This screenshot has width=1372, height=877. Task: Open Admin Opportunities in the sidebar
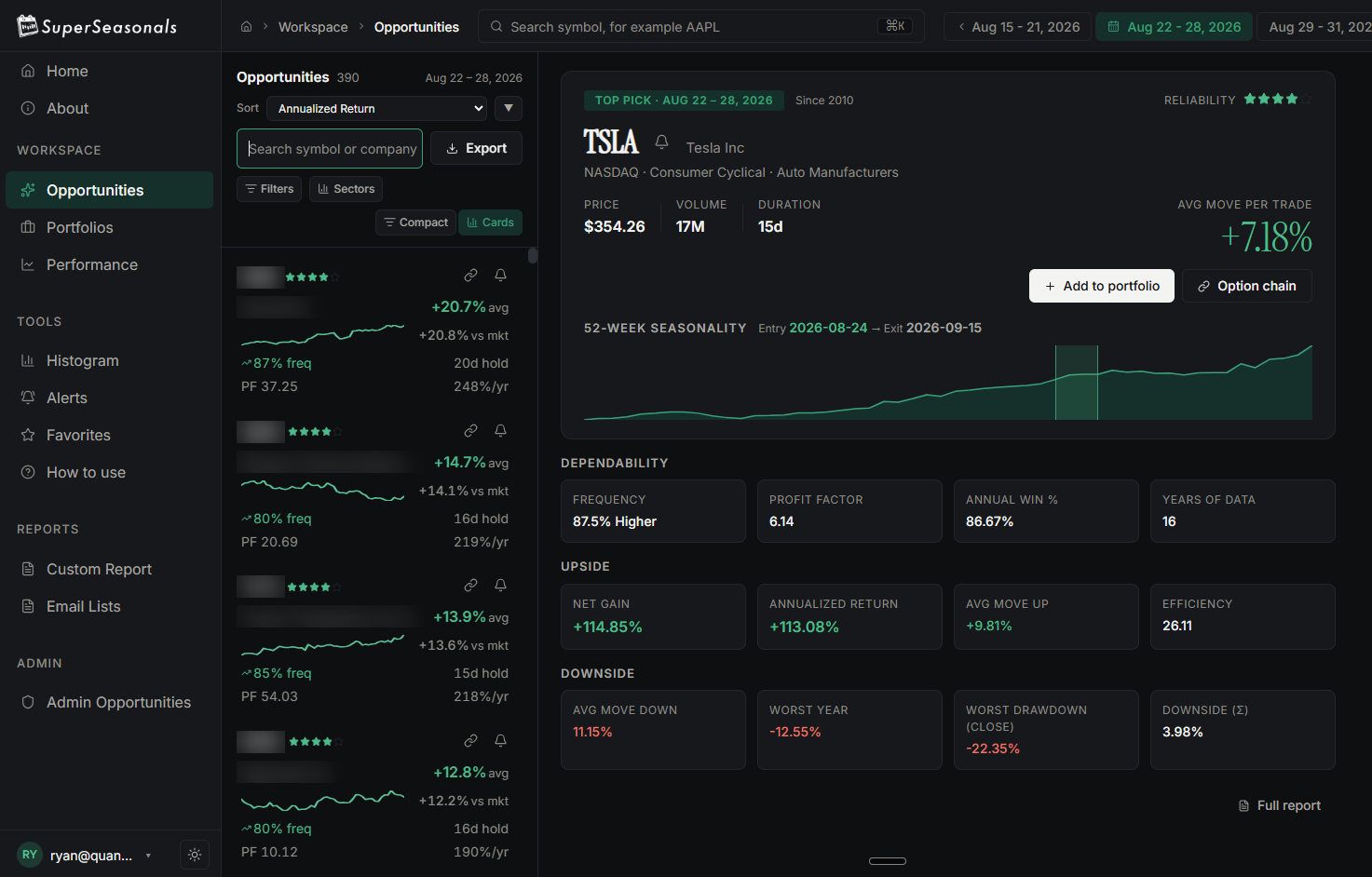coord(110,702)
